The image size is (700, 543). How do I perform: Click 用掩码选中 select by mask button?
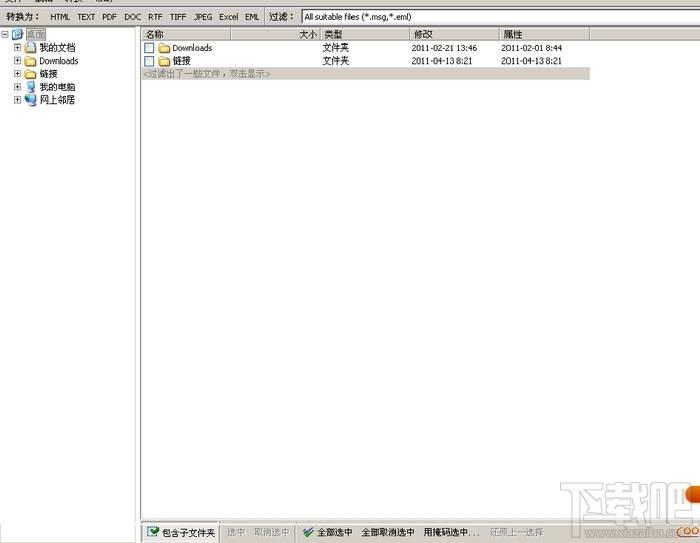click(451, 532)
